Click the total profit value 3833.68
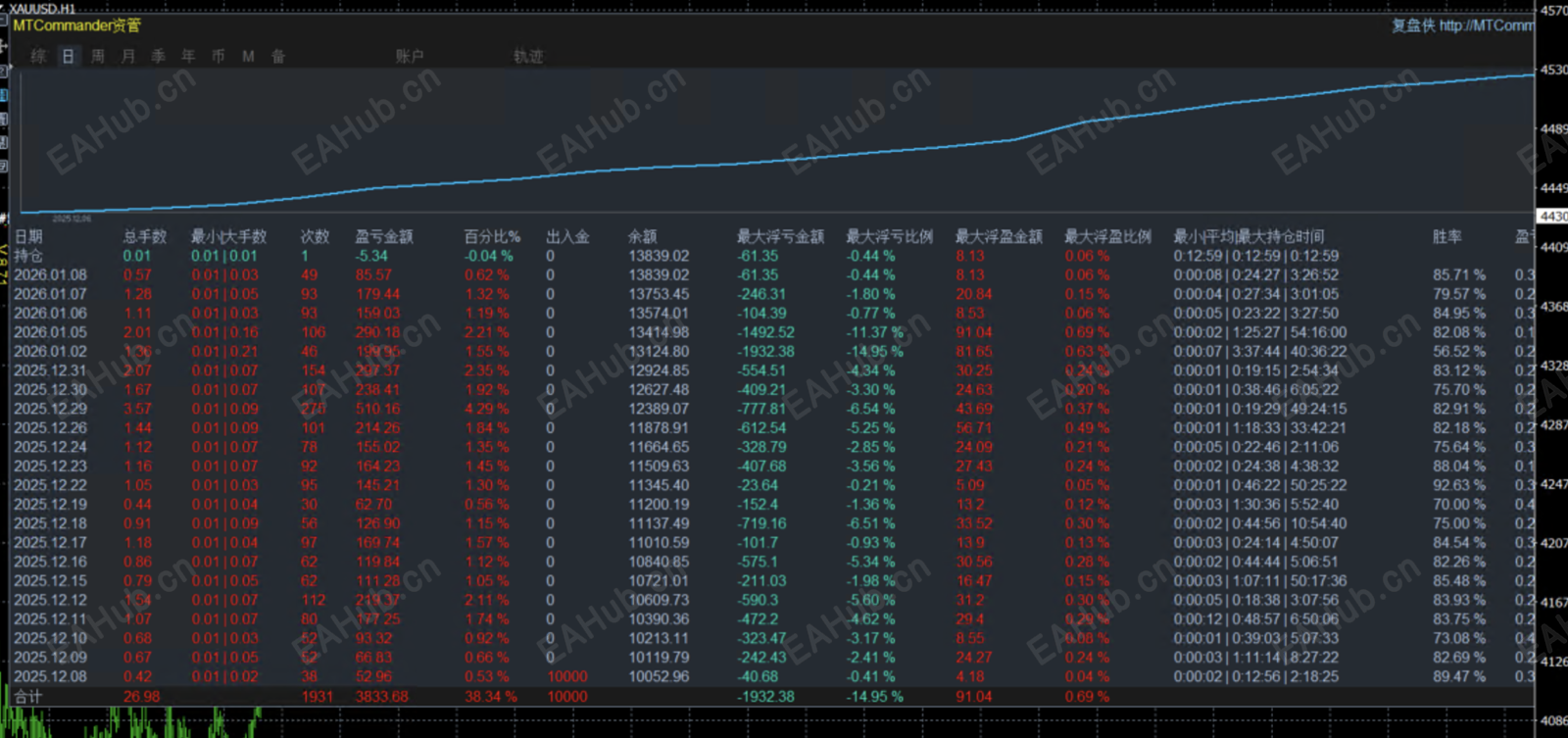The image size is (1568, 738). coord(382,697)
